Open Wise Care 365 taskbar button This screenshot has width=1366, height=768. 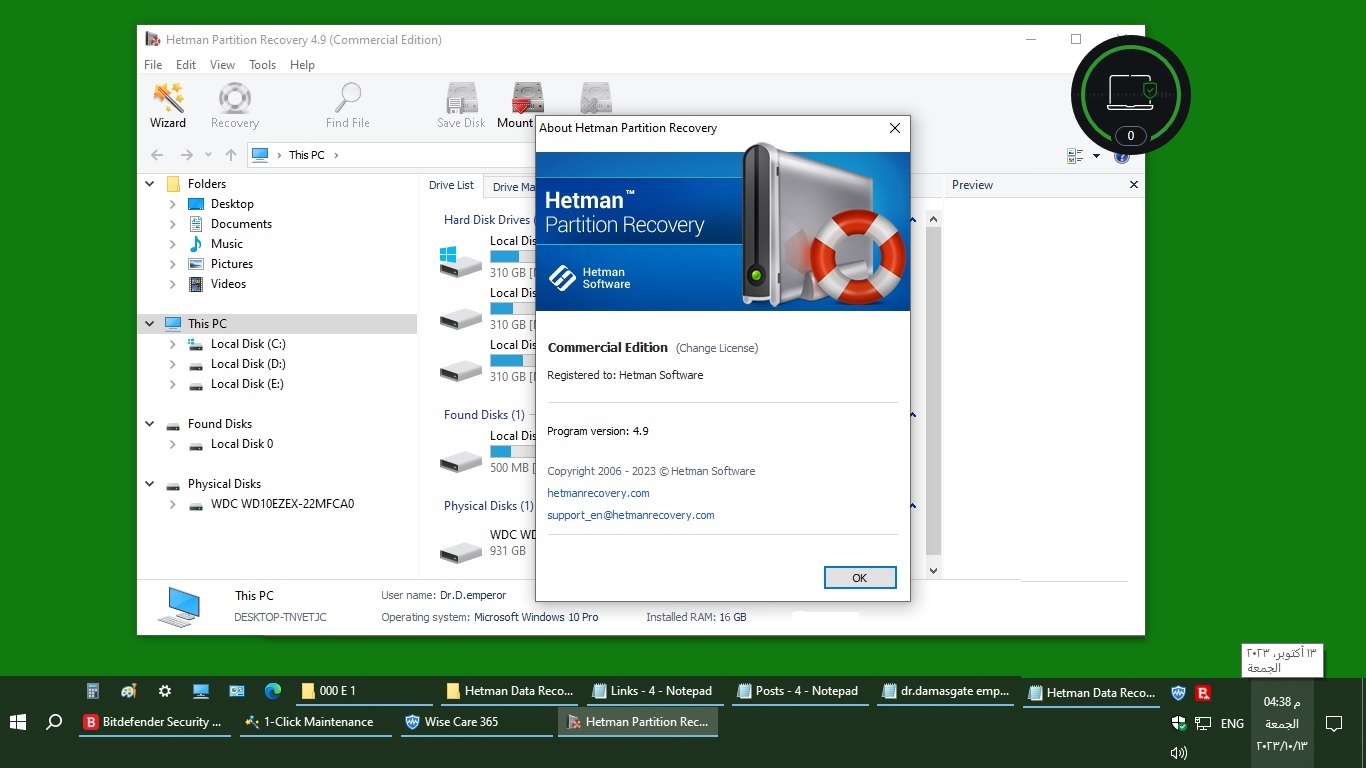(476, 722)
